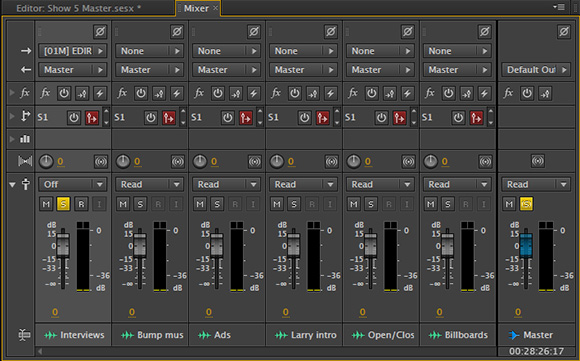
Task: Toggle polarity reverse on Billboards track
Action: coord(485,32)
